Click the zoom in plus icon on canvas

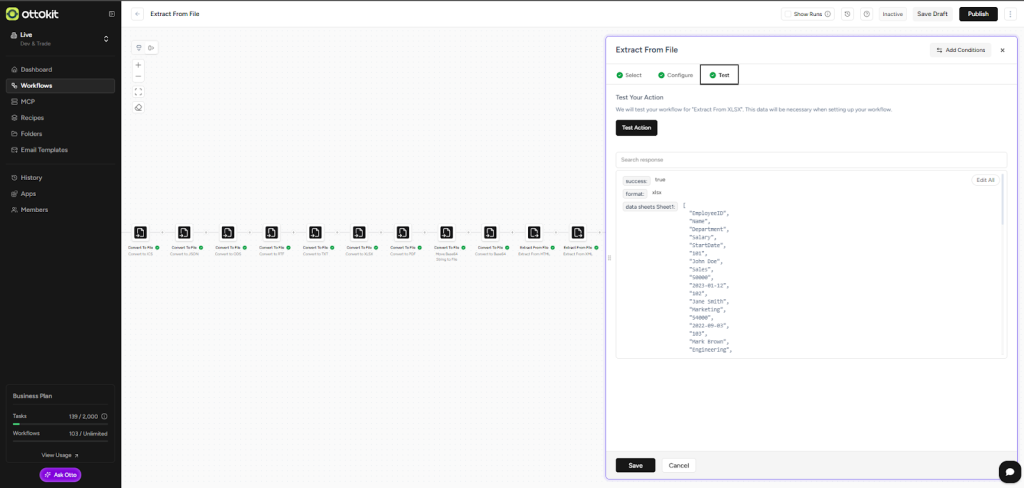coord(138,65)
